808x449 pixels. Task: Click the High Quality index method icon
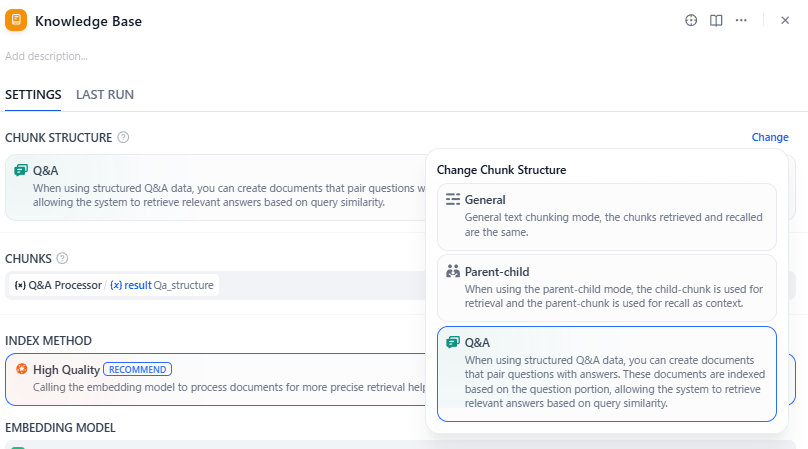[21, 369]
